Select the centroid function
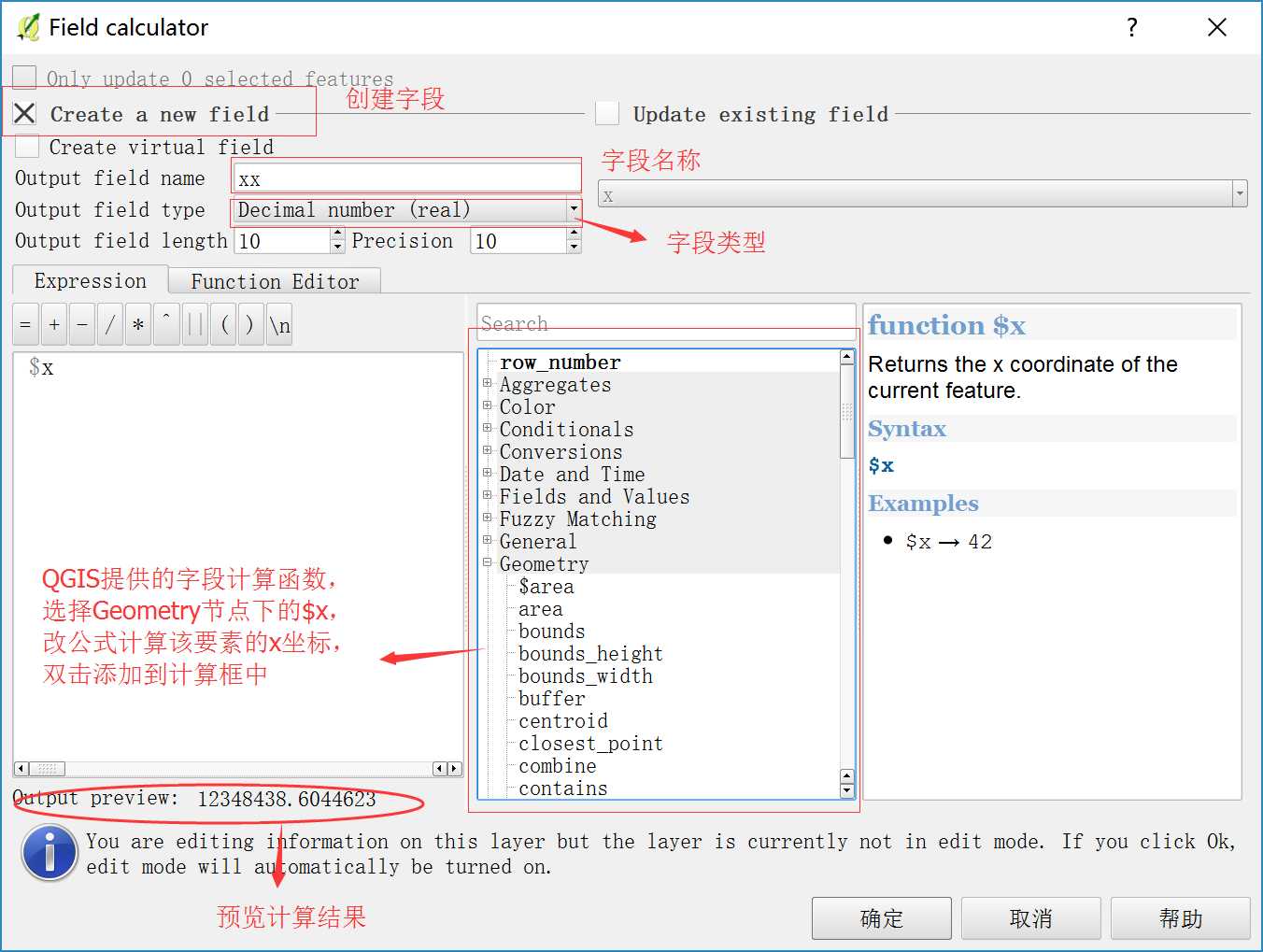This screenshot has height=952, width=1263. tap(563, 721)
